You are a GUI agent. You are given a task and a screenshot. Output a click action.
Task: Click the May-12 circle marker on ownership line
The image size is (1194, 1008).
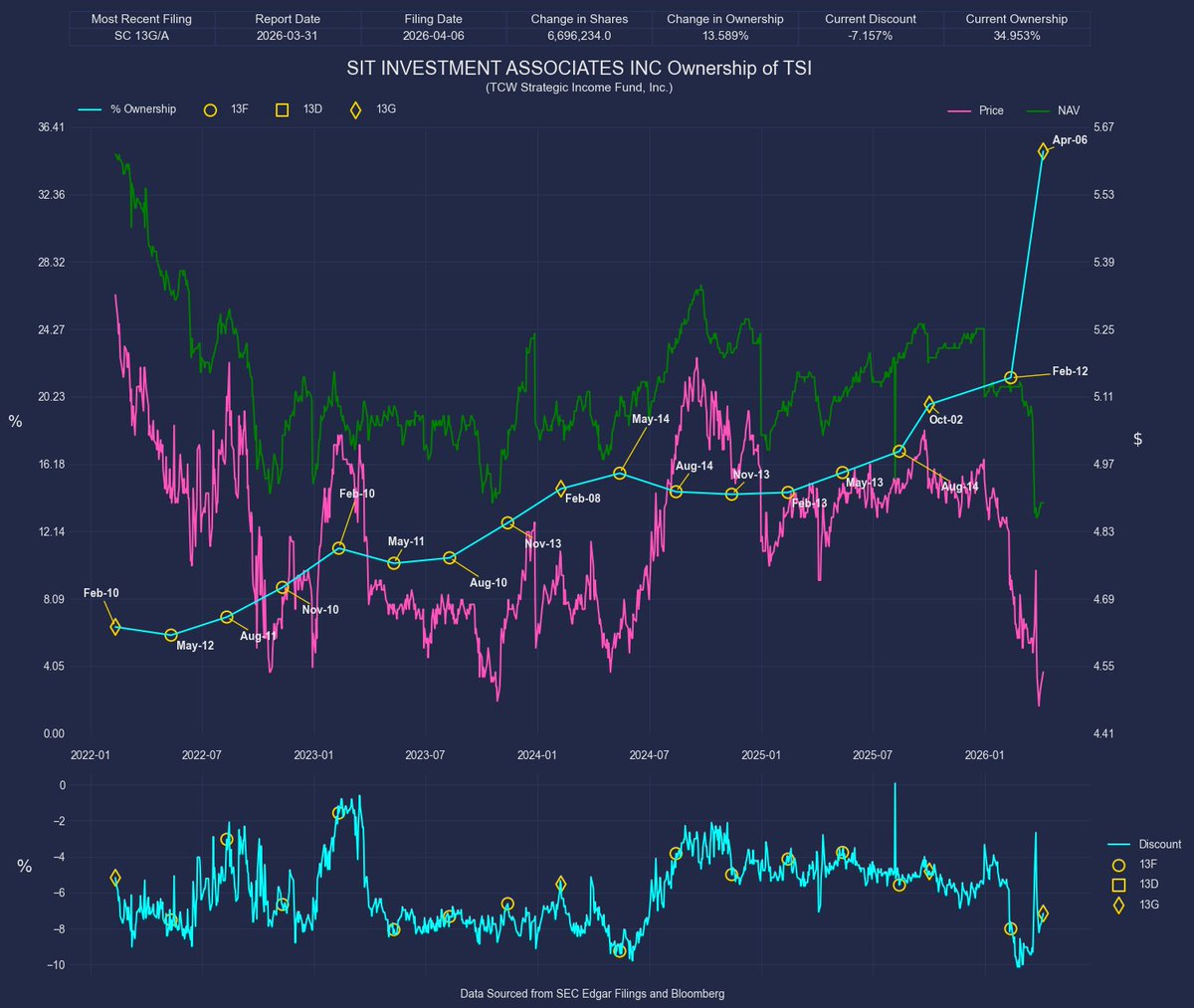coord(171,635)
